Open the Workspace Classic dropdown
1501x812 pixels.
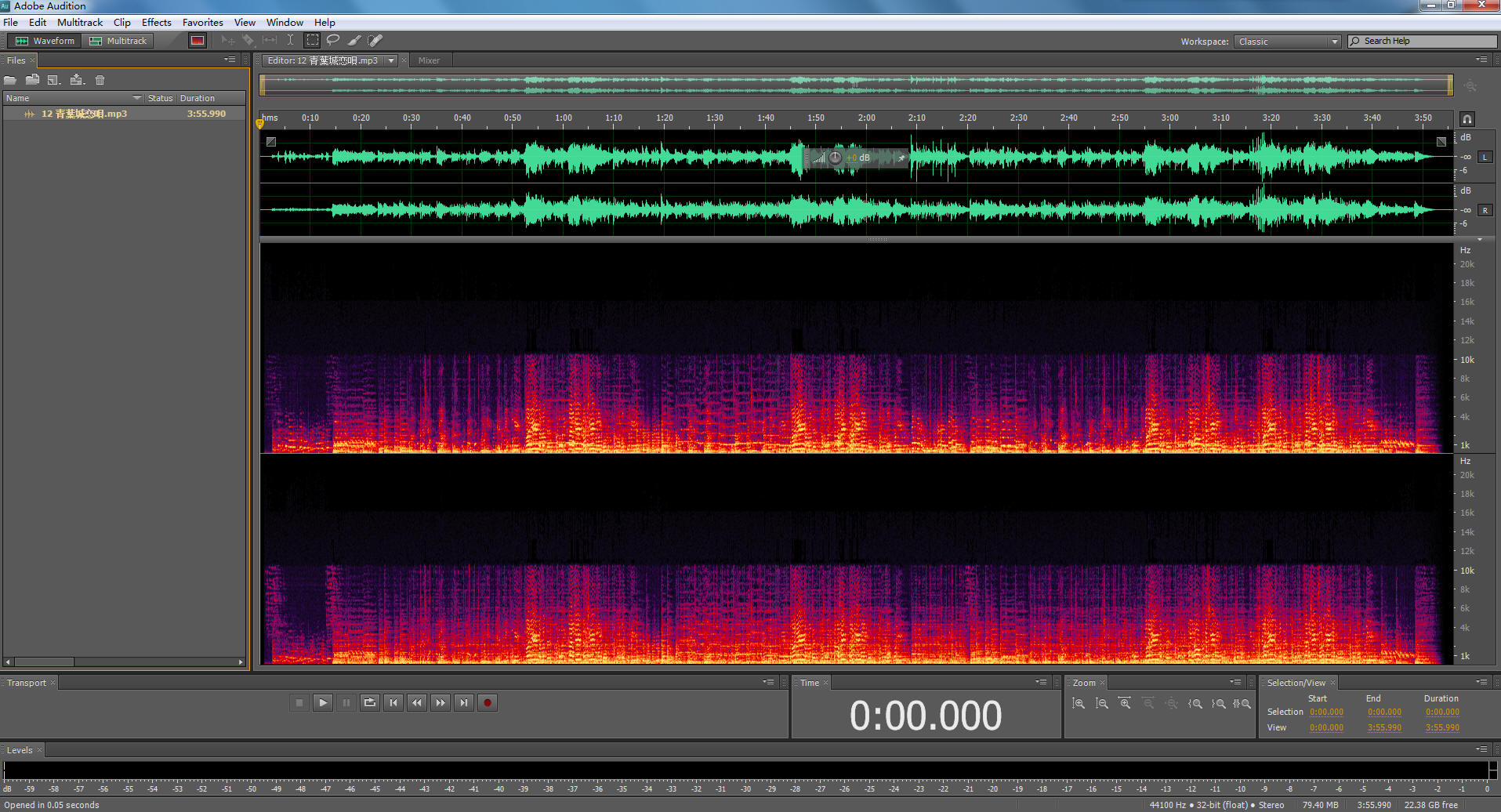1287,42
